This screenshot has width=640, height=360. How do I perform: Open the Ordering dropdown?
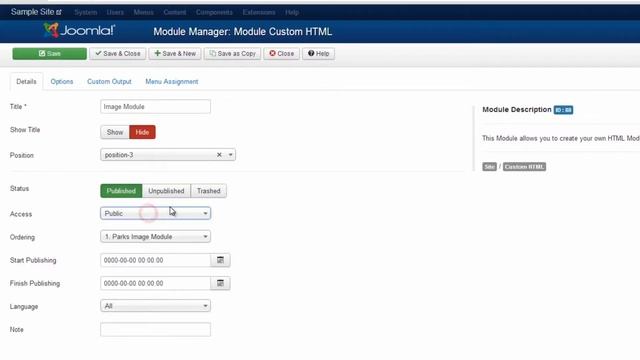(x=156, y=237)
